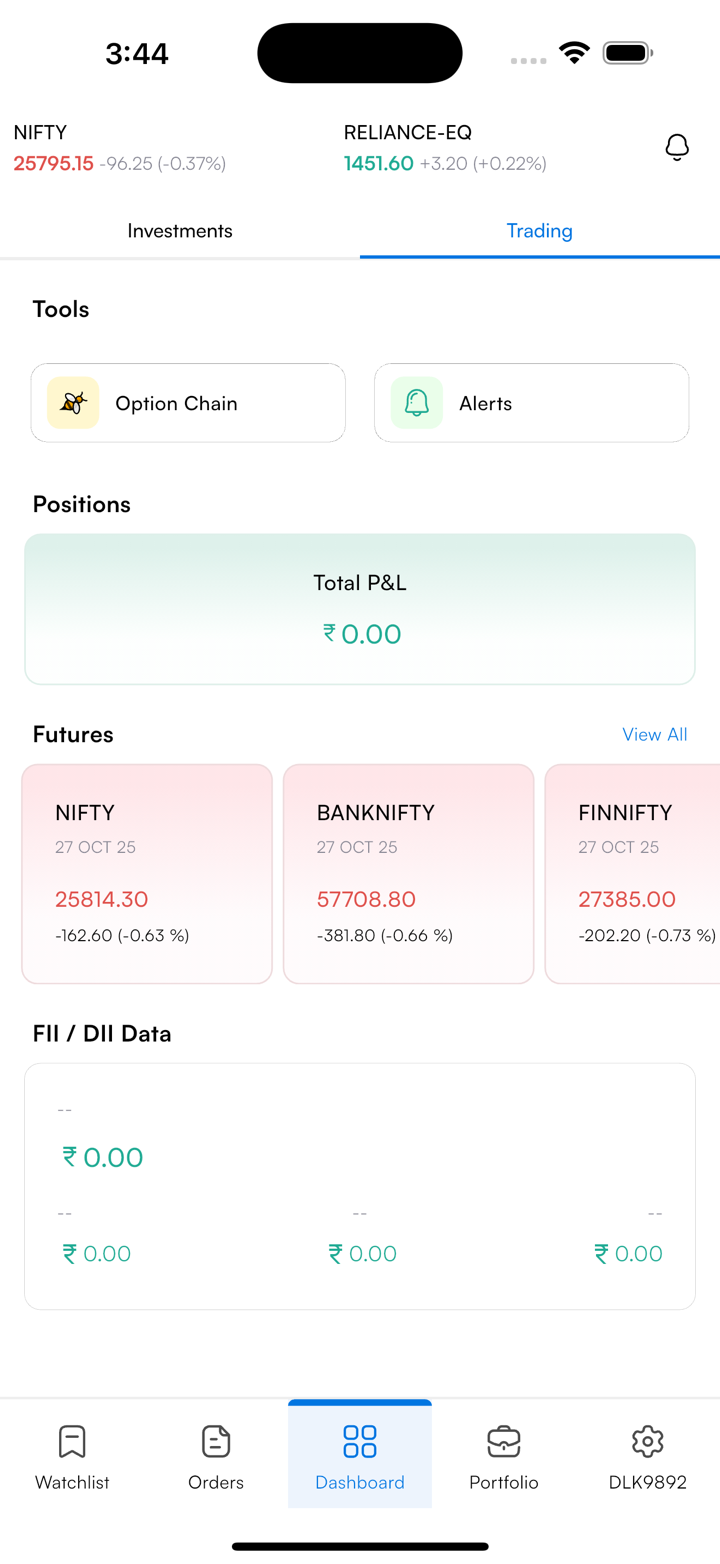This screenshot has width=720, height=1564.
Task: Tap the Total P&L positions card
Action: (x=360, y=609)
